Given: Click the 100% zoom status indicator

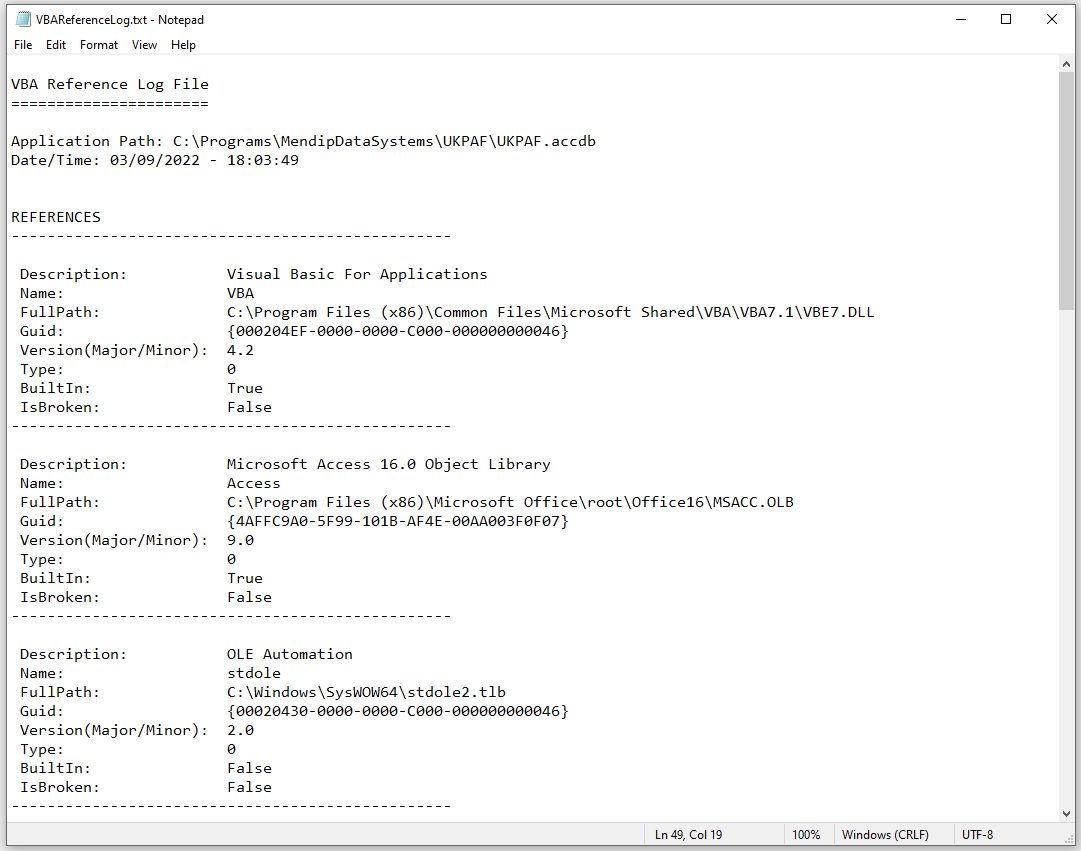Looking at the screenshot, I should point(806,834).
